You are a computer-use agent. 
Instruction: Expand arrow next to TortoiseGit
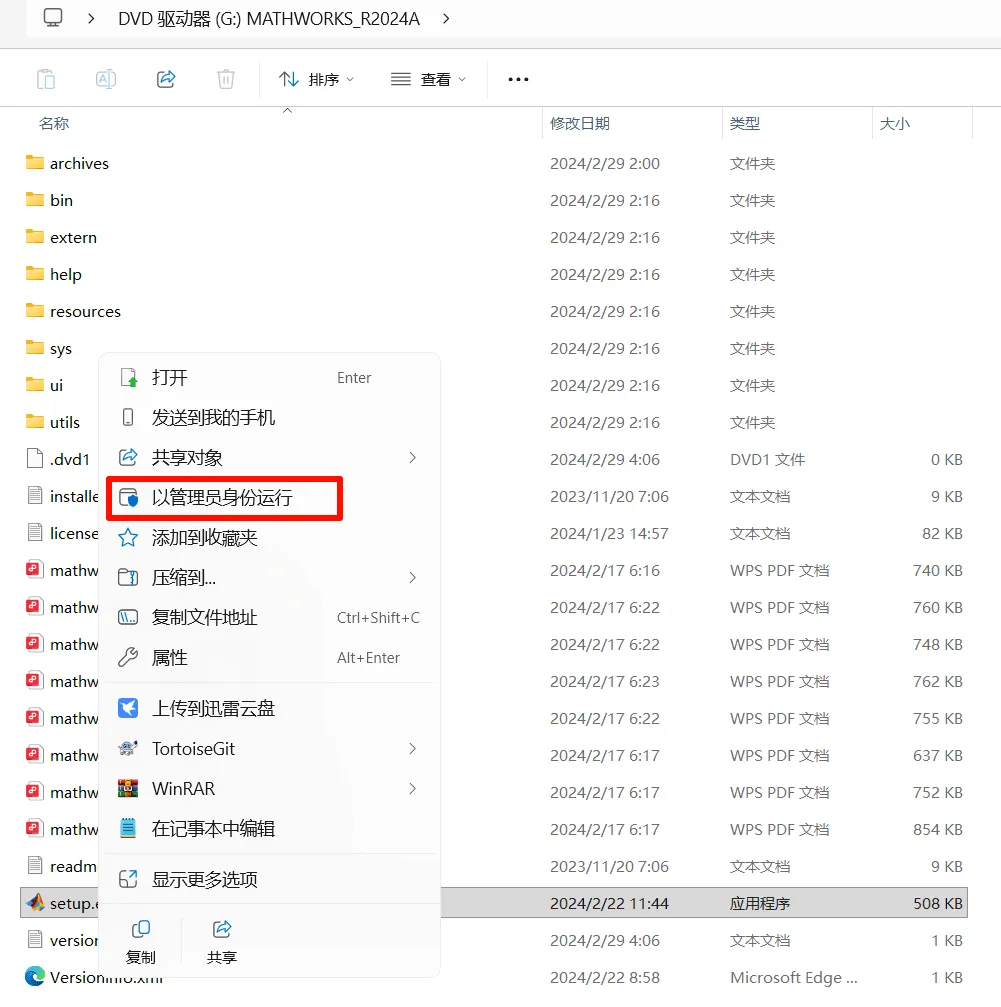click(412, 749)
